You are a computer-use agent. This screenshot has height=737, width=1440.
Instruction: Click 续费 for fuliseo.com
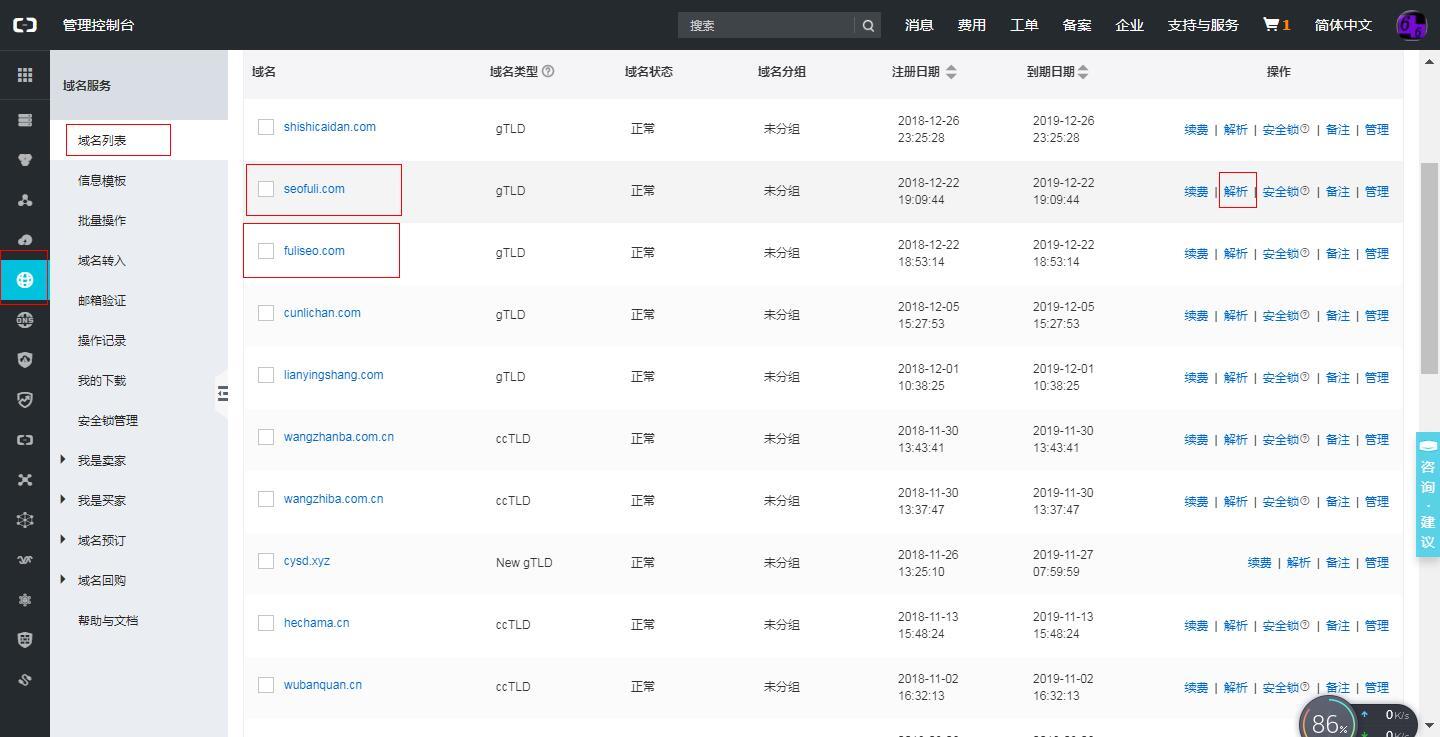1196,253
